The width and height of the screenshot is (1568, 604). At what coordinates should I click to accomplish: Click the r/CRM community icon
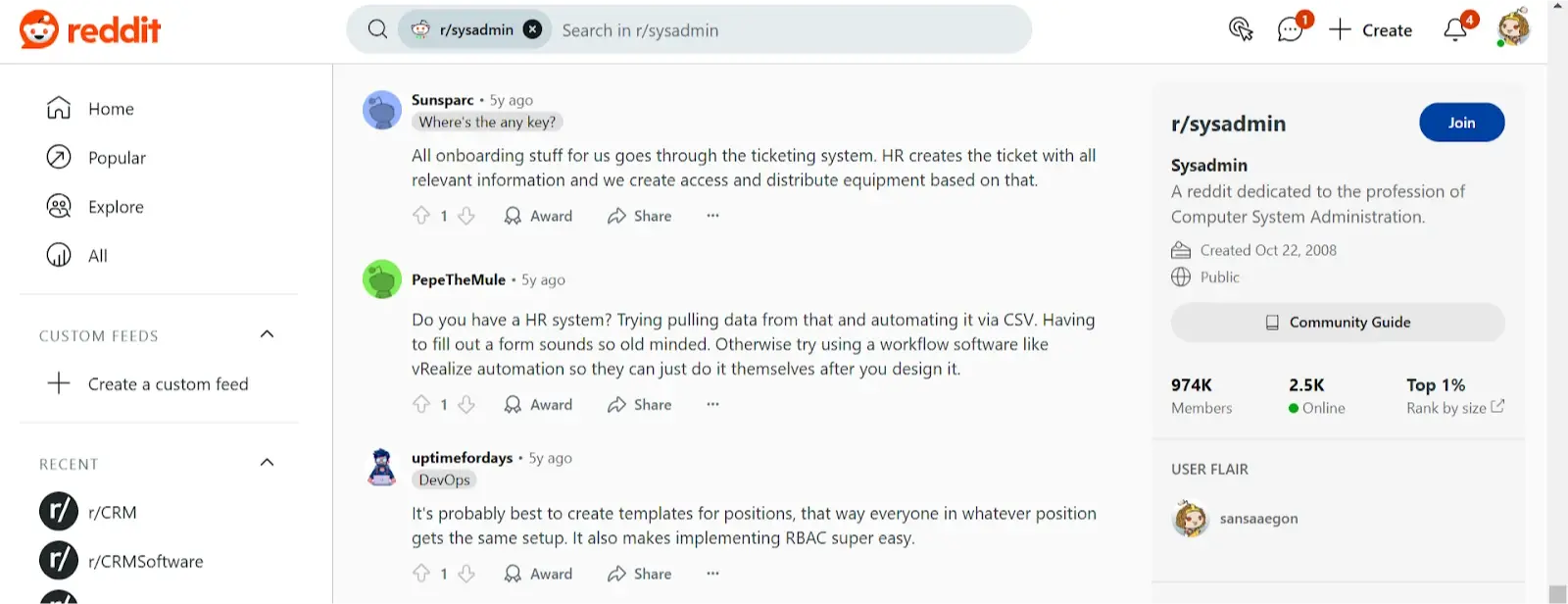click(59, 512)
